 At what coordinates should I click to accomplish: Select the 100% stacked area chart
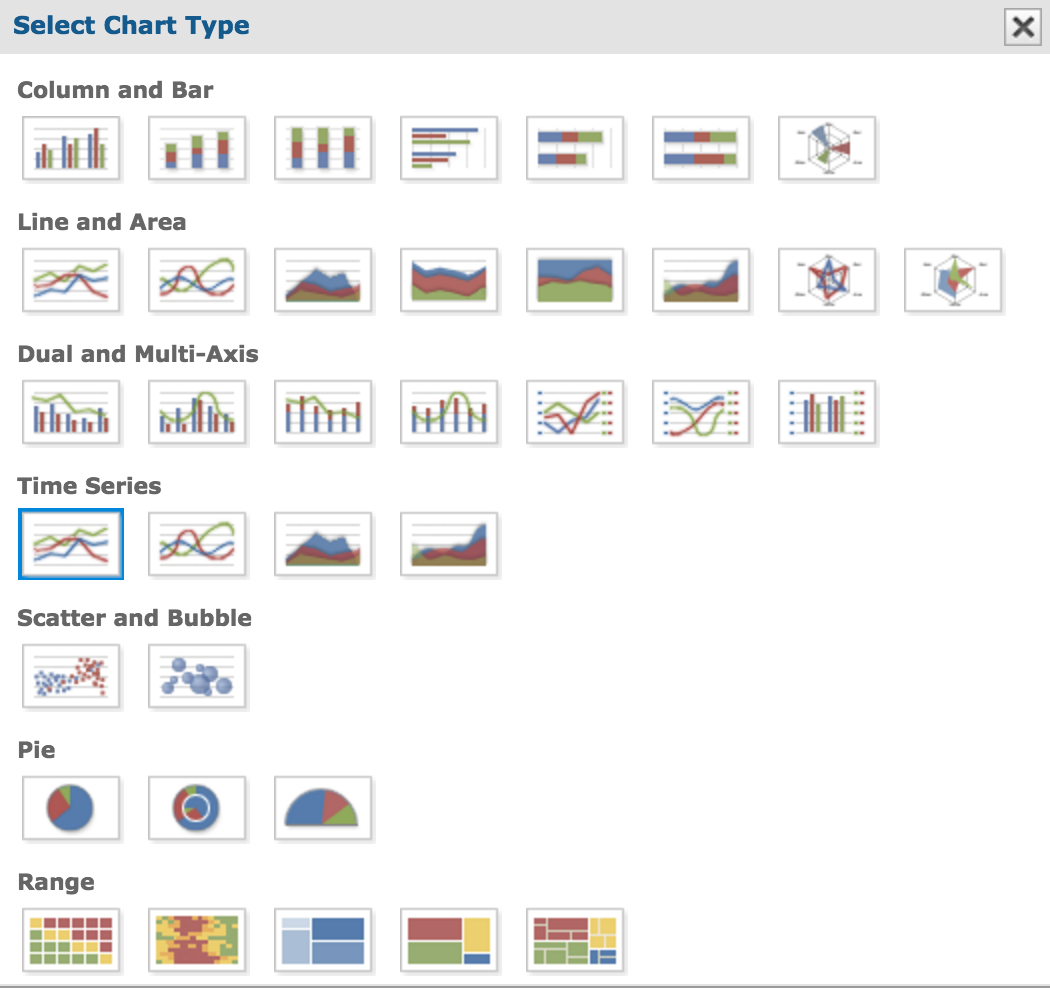[575, 280]
